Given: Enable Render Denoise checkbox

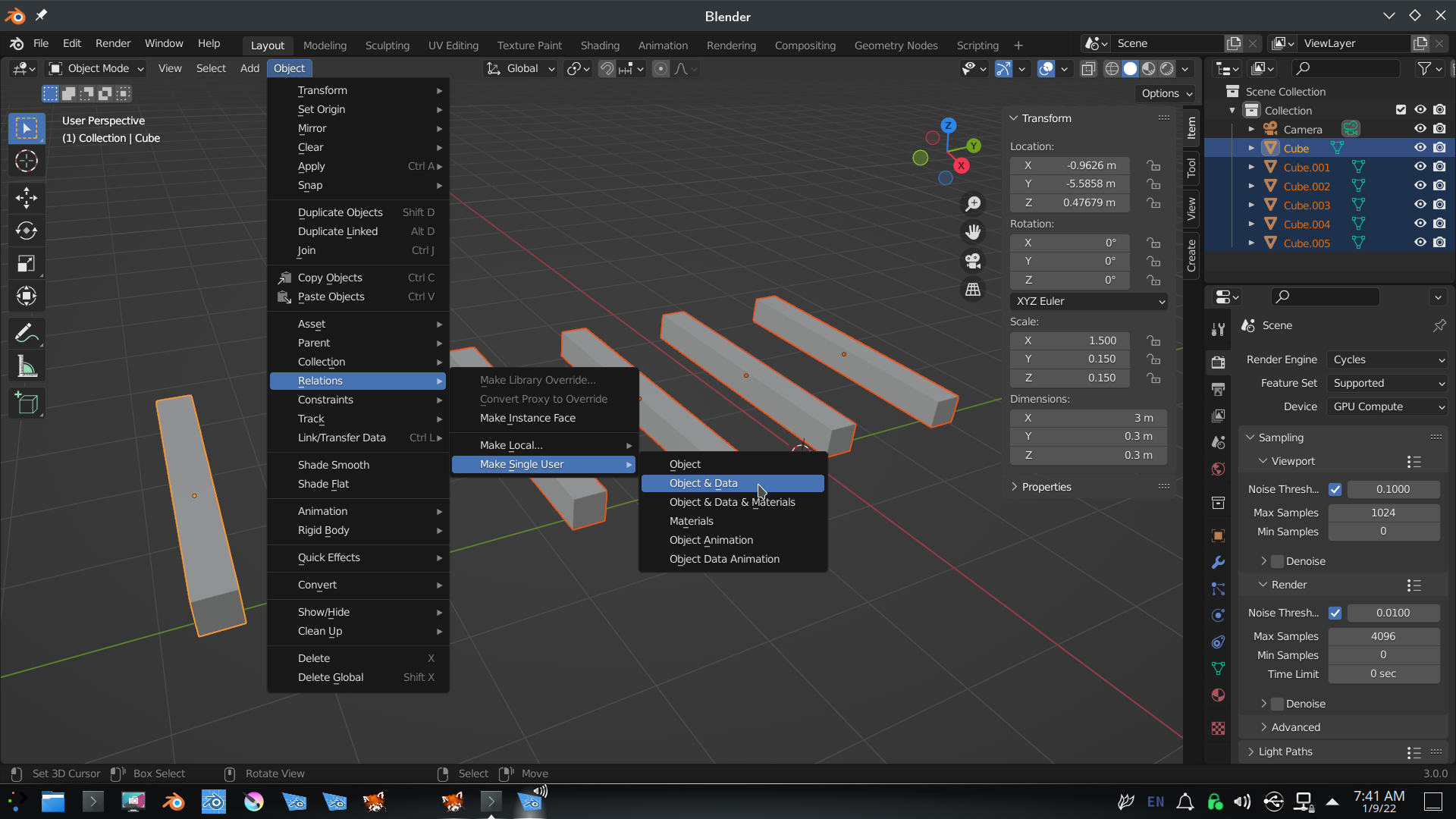Looking at the screenshot, I should pyautogui.click(x=1278, y=704).
